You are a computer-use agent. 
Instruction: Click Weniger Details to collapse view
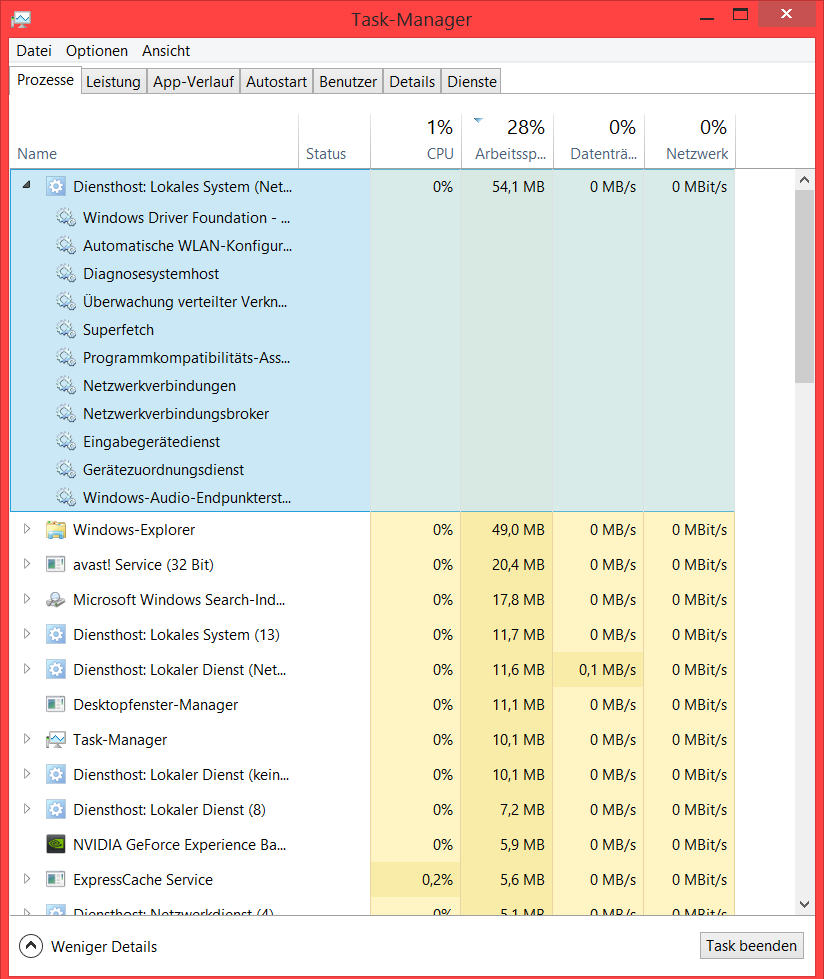(89, 947)
